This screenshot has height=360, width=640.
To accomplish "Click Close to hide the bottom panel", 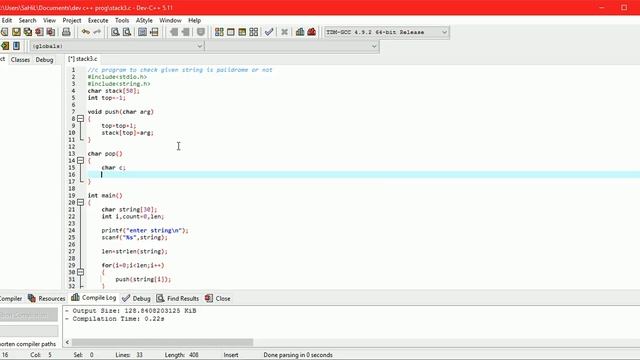I will [x=218, y=298].
